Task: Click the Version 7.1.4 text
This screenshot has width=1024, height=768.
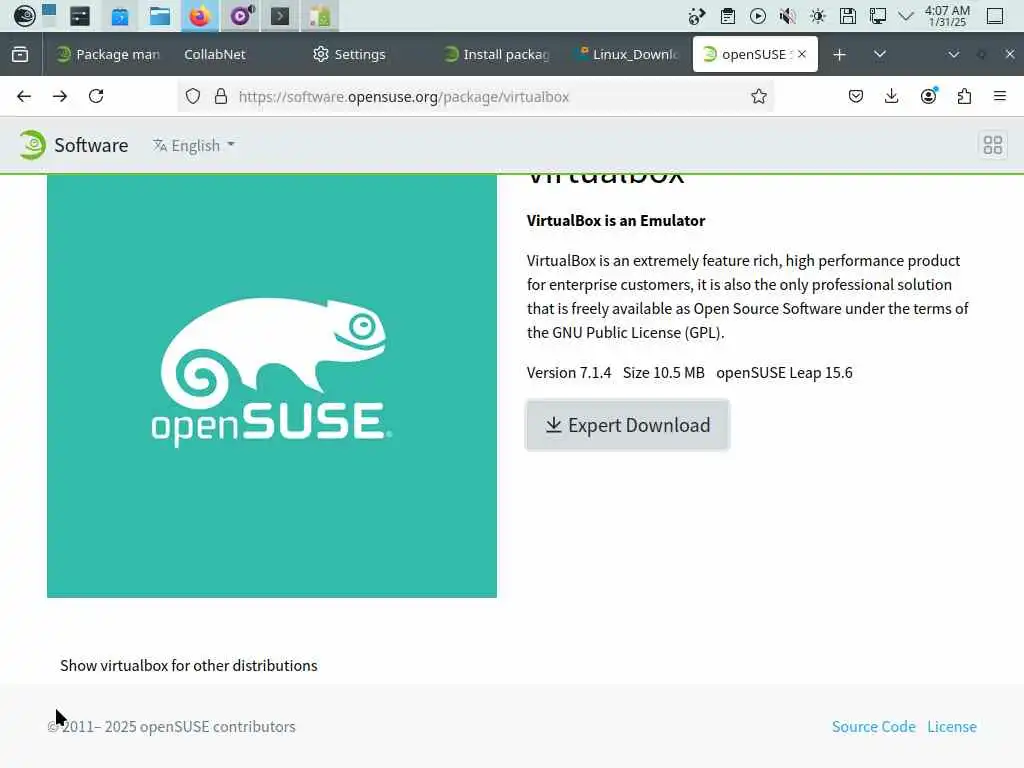Action: point(569,373)
